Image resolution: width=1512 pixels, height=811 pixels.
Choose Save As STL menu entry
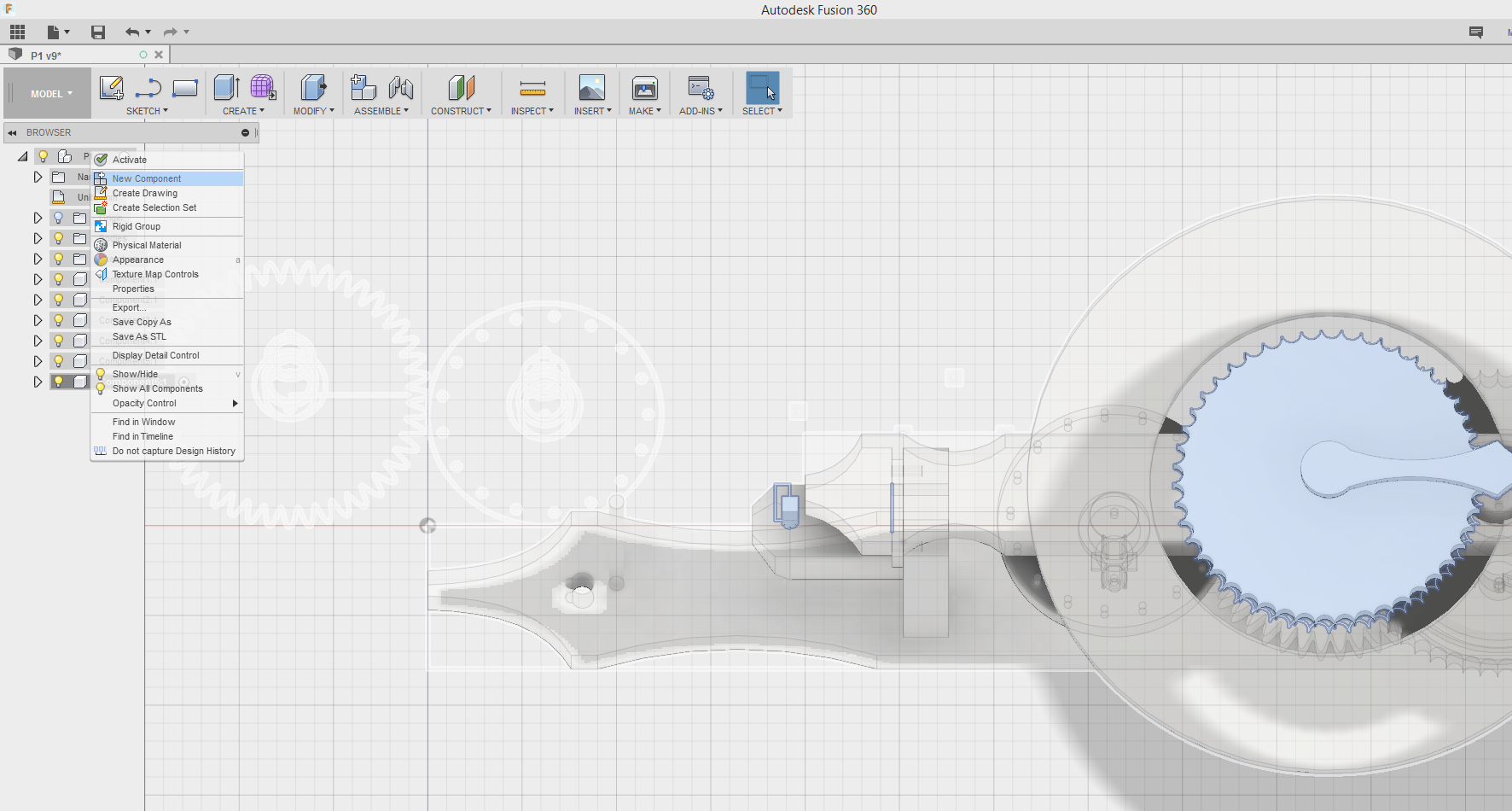click(167, 336)
